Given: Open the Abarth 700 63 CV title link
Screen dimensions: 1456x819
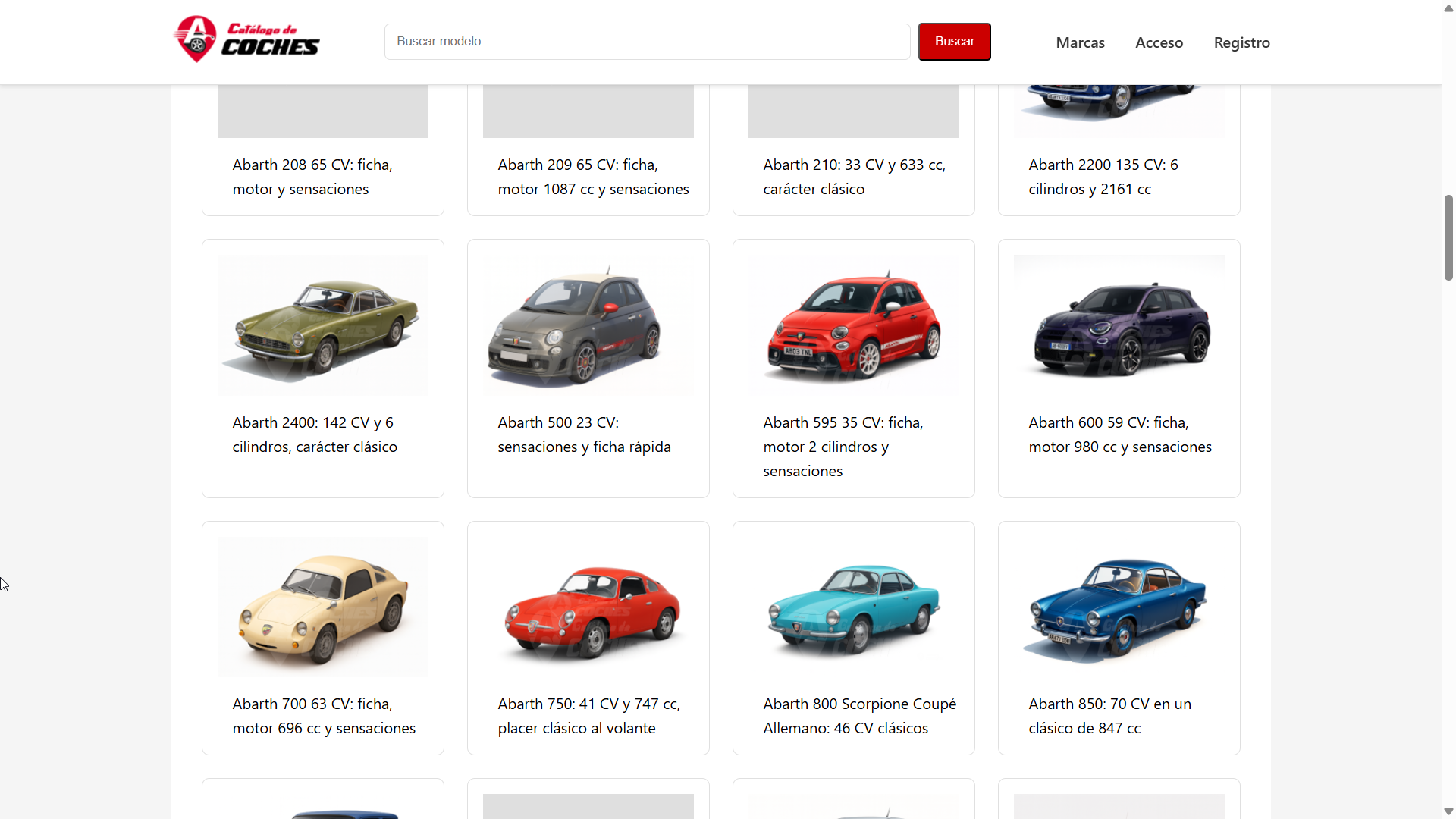Looking at the screenshot, I should point(324,716).
